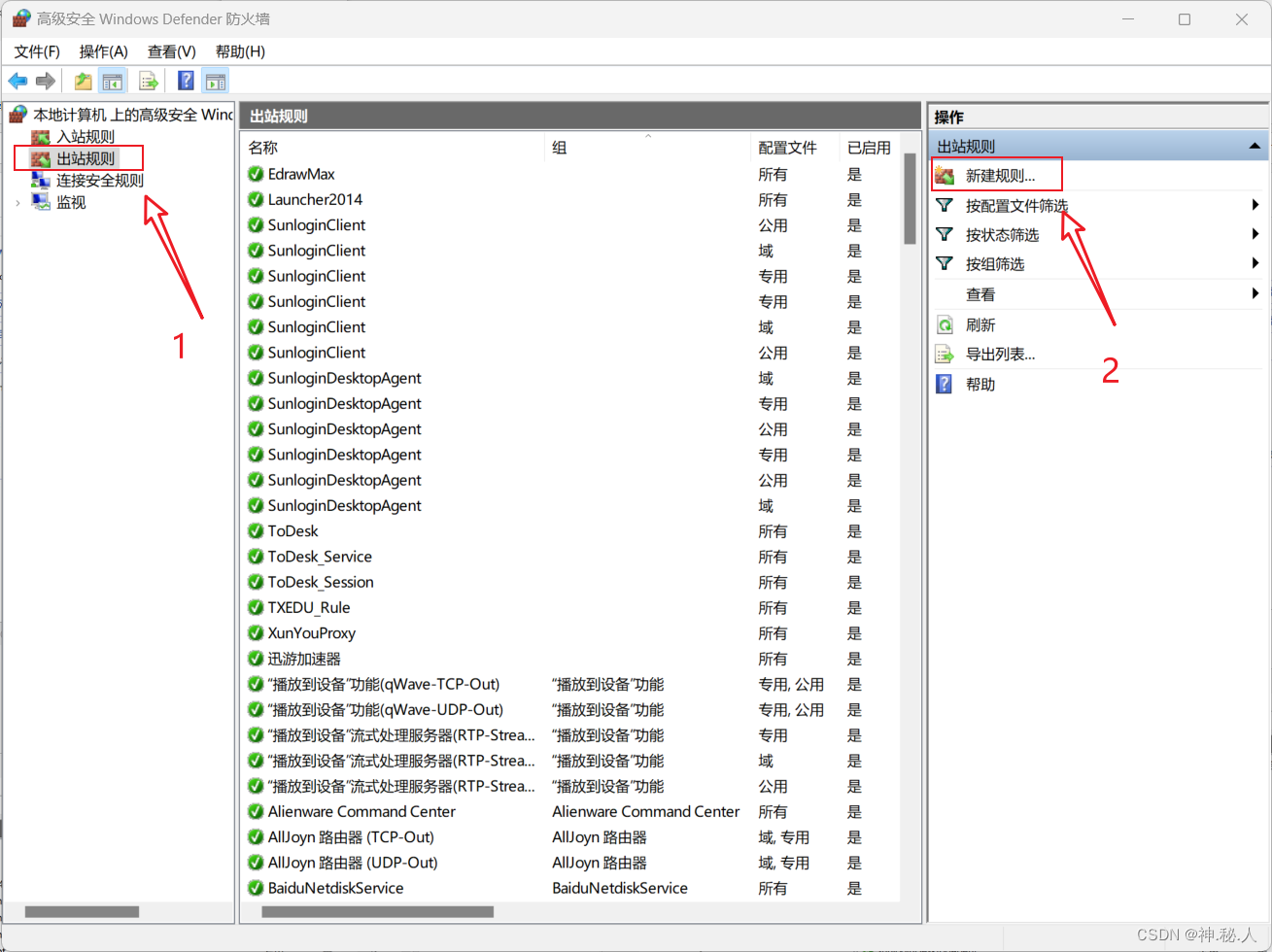The image size is (1272, 952).
Task: Click the green check icon beside 迅游加速器
Action: click(256, 659)
